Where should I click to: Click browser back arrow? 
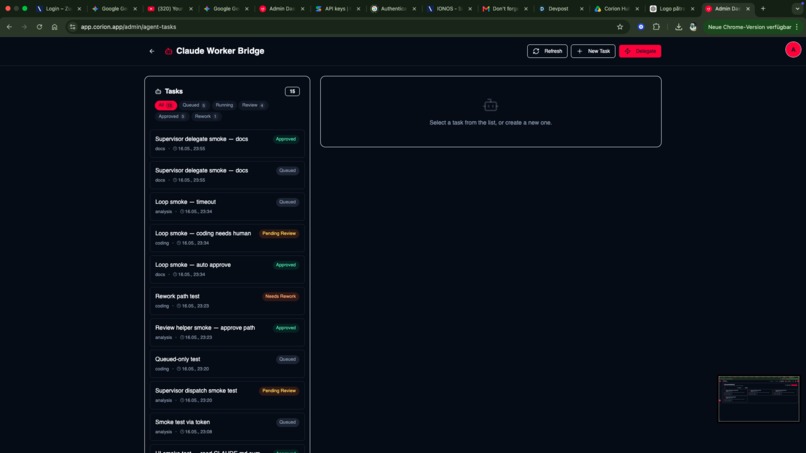[x=9, y=27]
